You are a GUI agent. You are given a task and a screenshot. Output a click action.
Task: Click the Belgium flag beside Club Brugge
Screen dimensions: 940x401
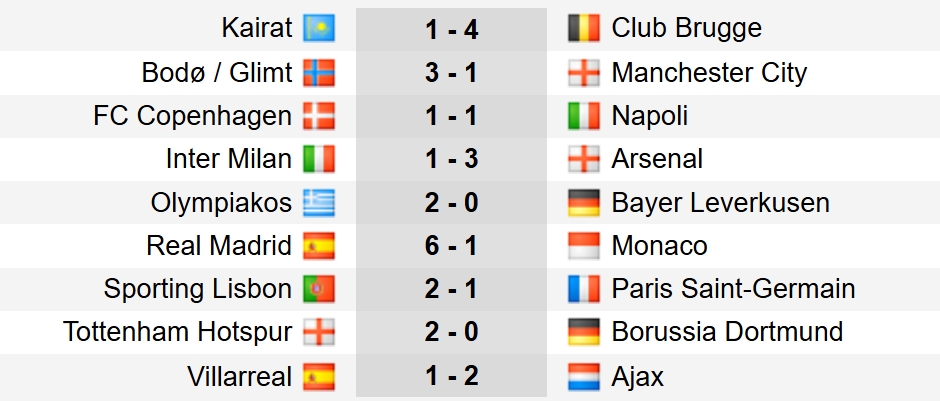coord(583,29)
